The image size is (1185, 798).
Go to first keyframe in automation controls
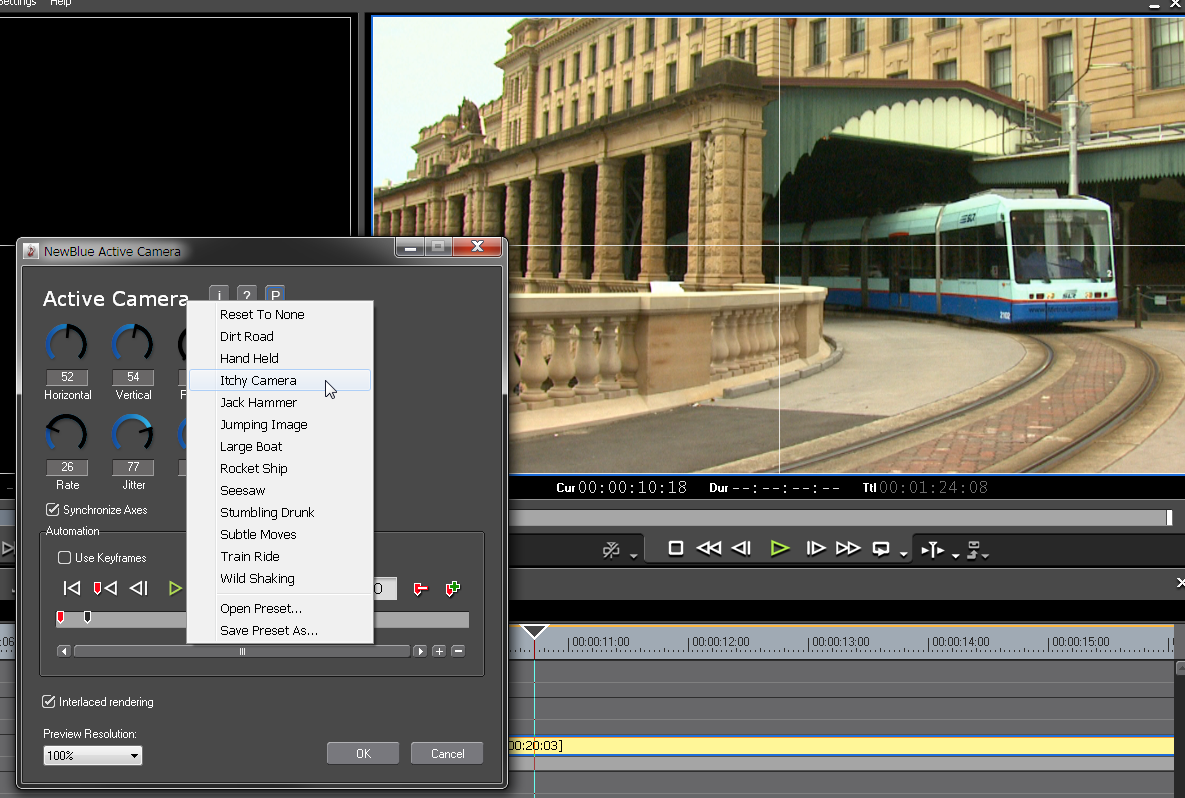click(x=72, y=588)
